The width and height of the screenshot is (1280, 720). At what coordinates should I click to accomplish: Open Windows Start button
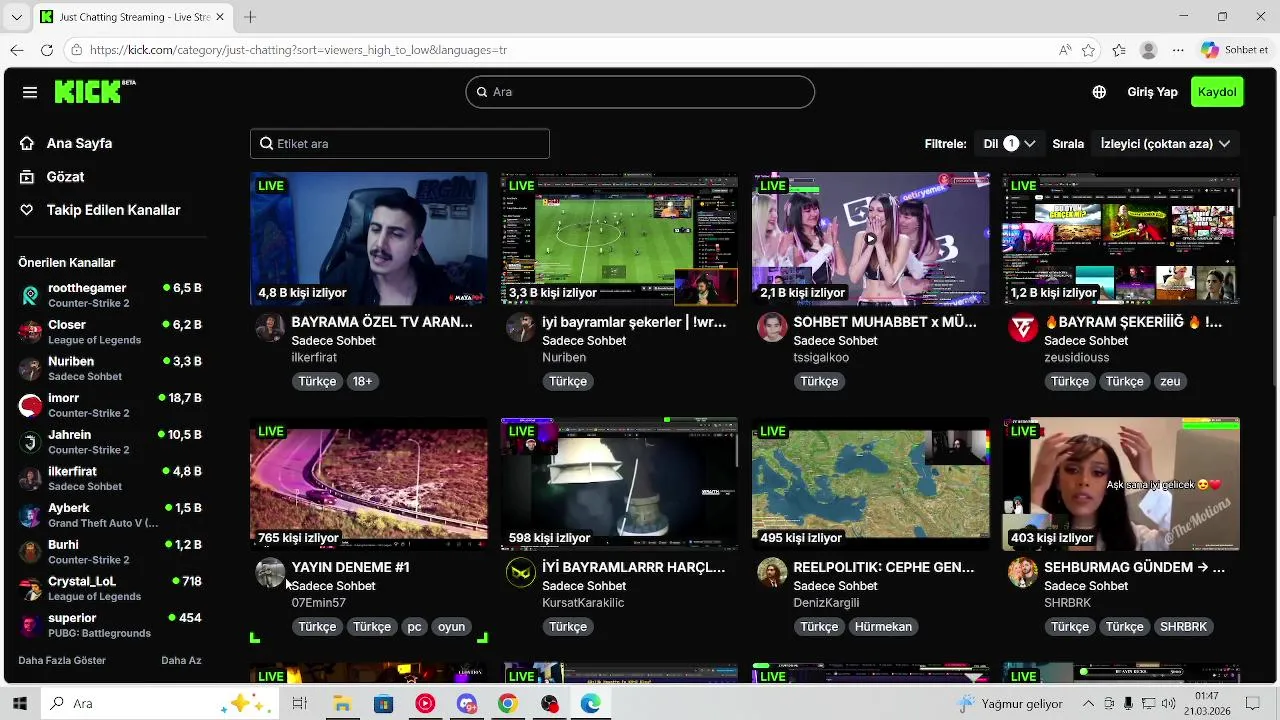20,704
